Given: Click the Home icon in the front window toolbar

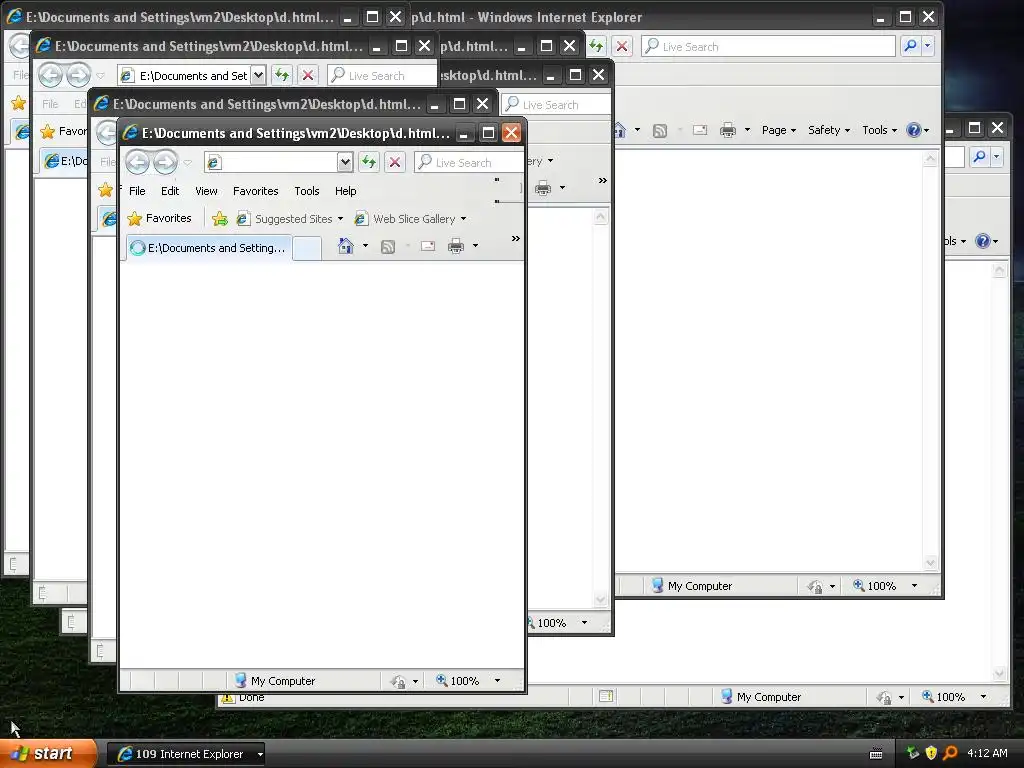Looking at the screenshot, I should click(x=345, y=246).
